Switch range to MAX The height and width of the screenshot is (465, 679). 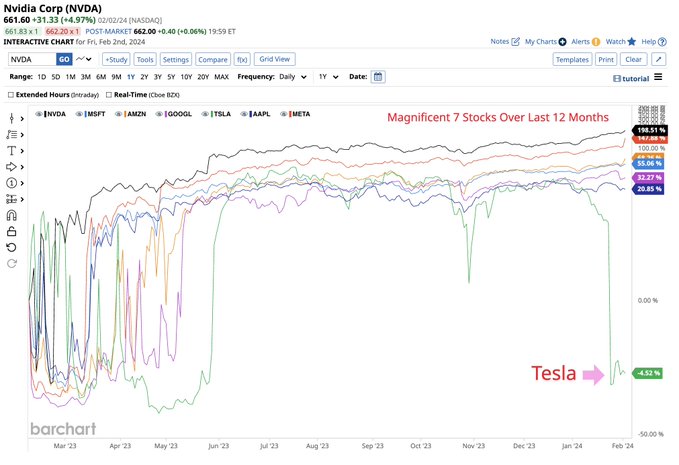[221, 76]
